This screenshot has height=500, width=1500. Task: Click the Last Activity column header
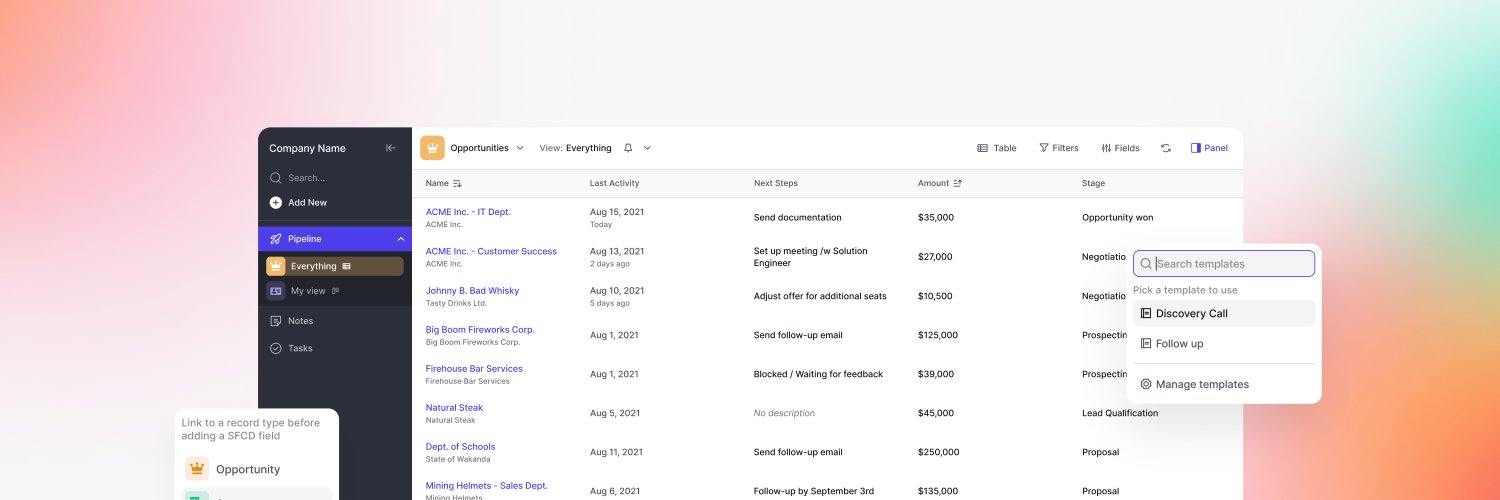click(x=614, y=183)
